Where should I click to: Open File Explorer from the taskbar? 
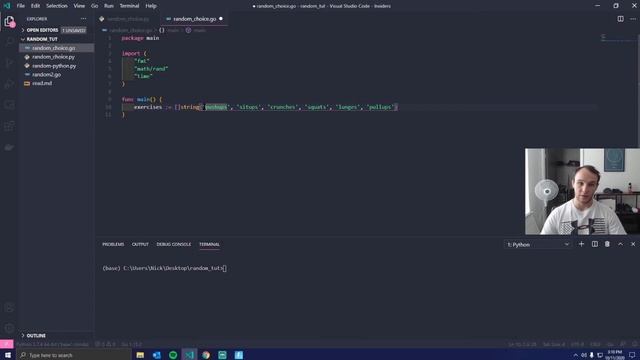click(140, 355)
